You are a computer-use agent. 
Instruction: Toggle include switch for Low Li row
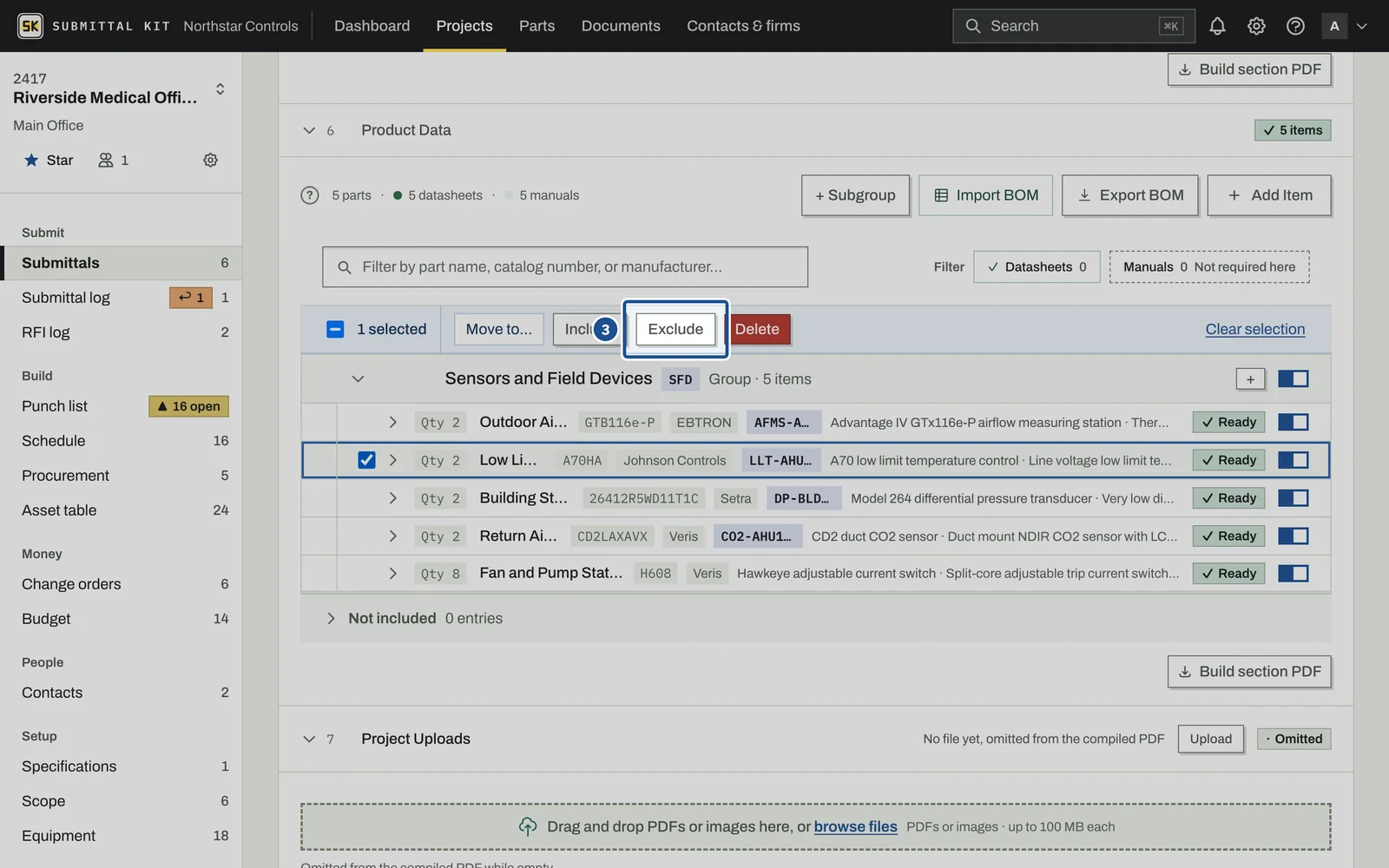click(1293, 460)
